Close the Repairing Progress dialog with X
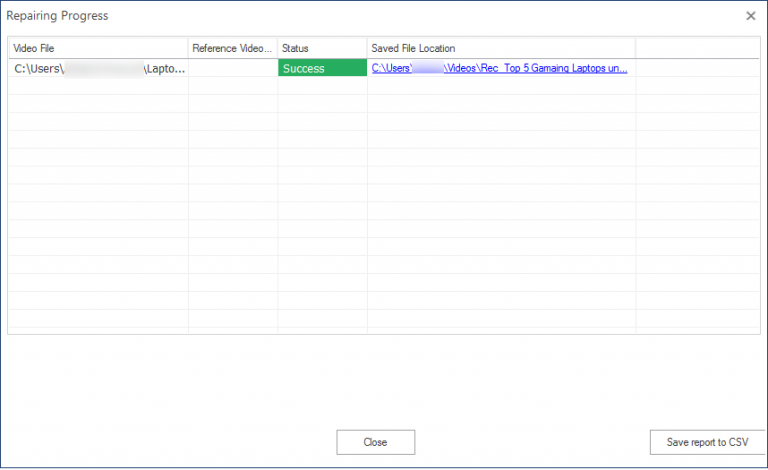Screen dimensions: 768x470 tap(750, 16)
